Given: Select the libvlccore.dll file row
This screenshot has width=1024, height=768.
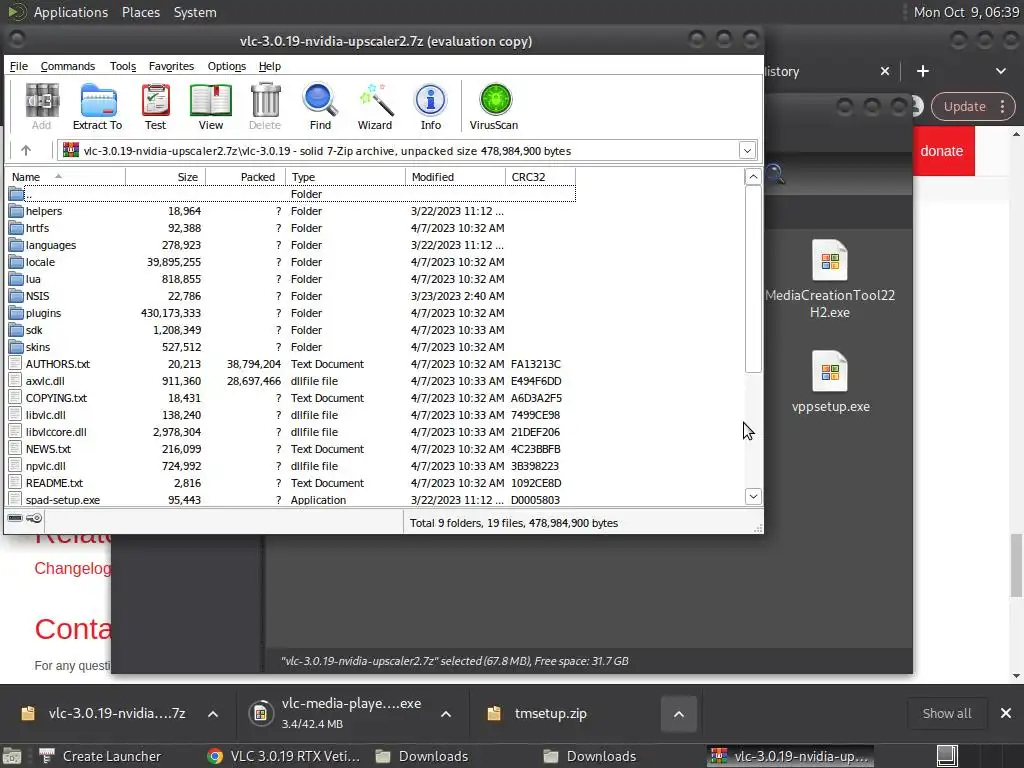Looking at the screenshot, I should (291, 432).
